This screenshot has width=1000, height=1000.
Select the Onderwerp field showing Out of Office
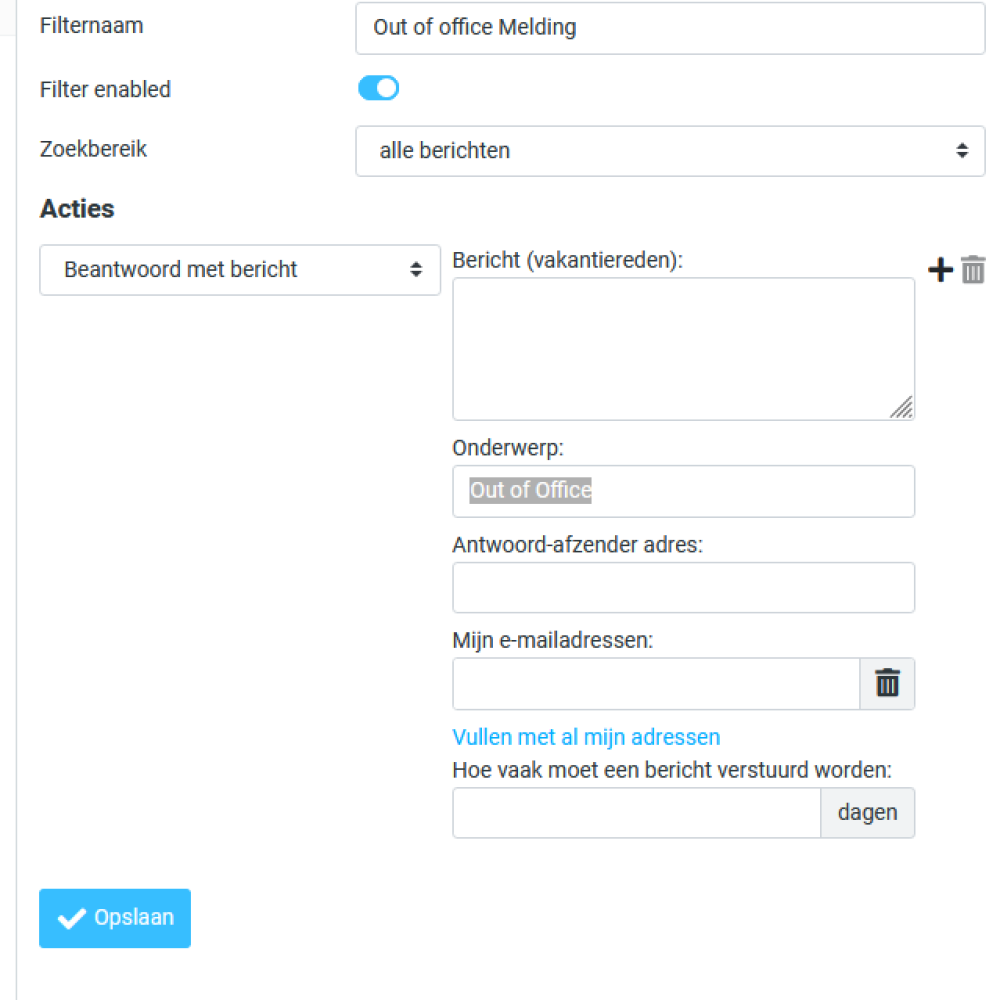pos(683,491)
